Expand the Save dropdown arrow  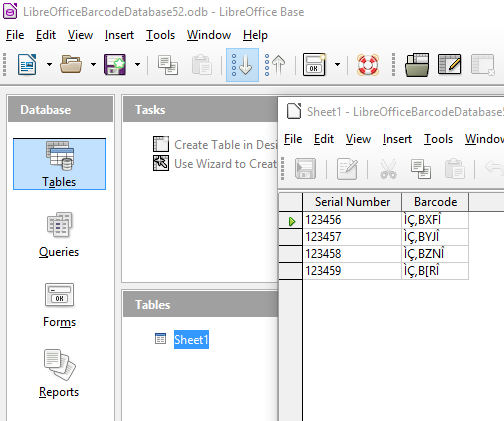pyautogui.click(x=137, y=65)
